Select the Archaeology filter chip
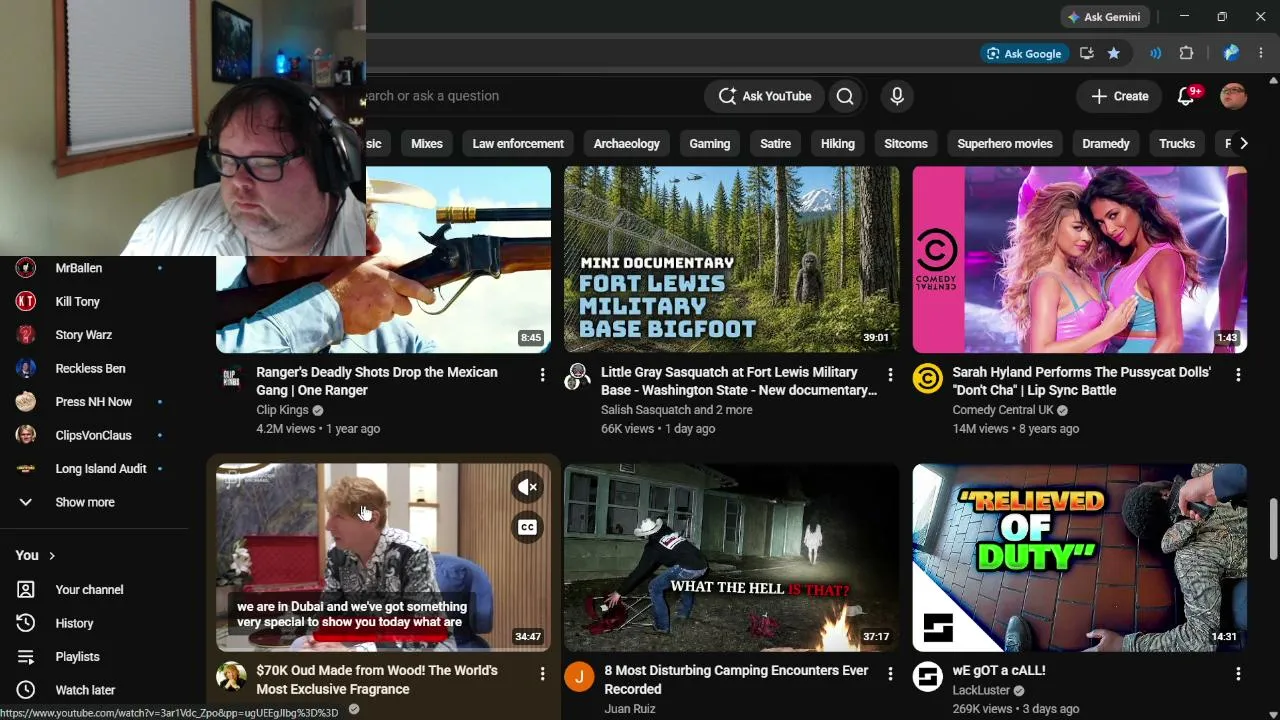 coord(627,144)
